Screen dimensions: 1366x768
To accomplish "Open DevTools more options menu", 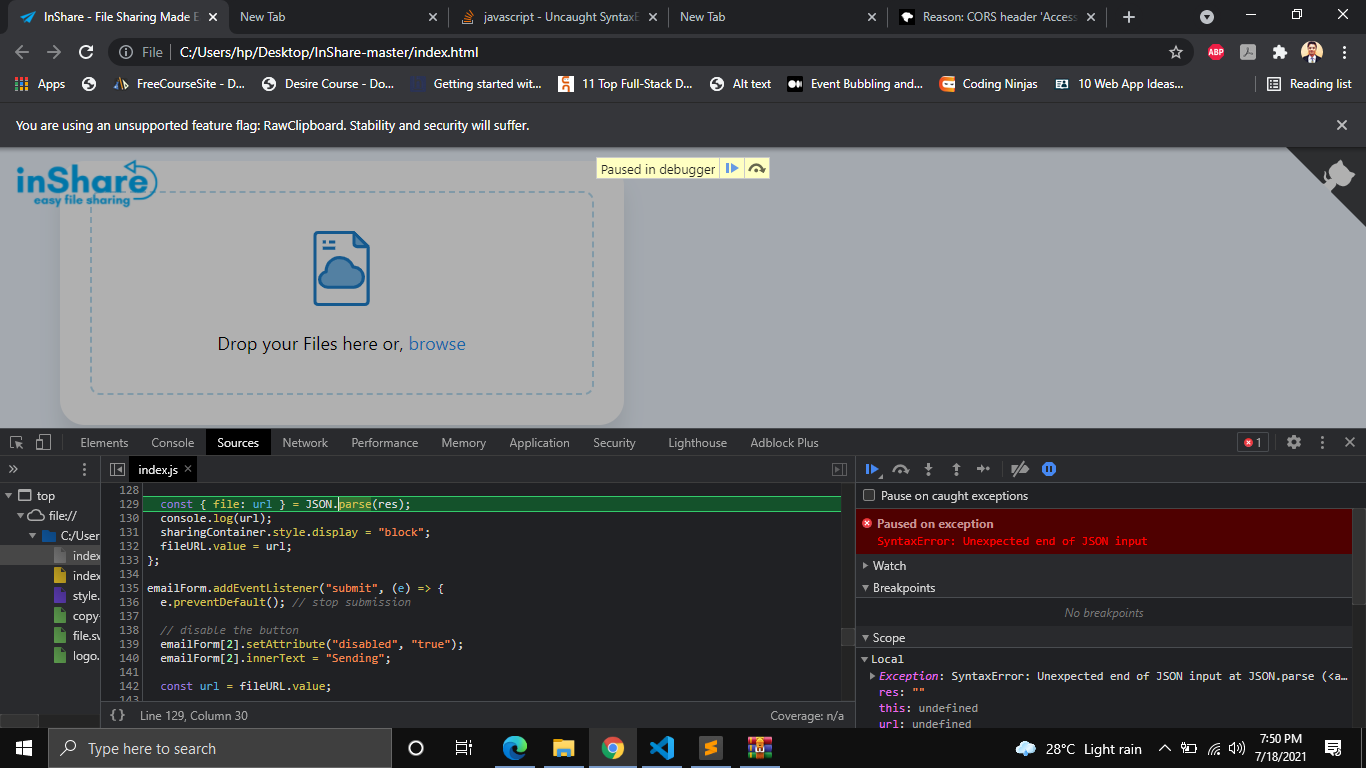I will (1322, 442).
